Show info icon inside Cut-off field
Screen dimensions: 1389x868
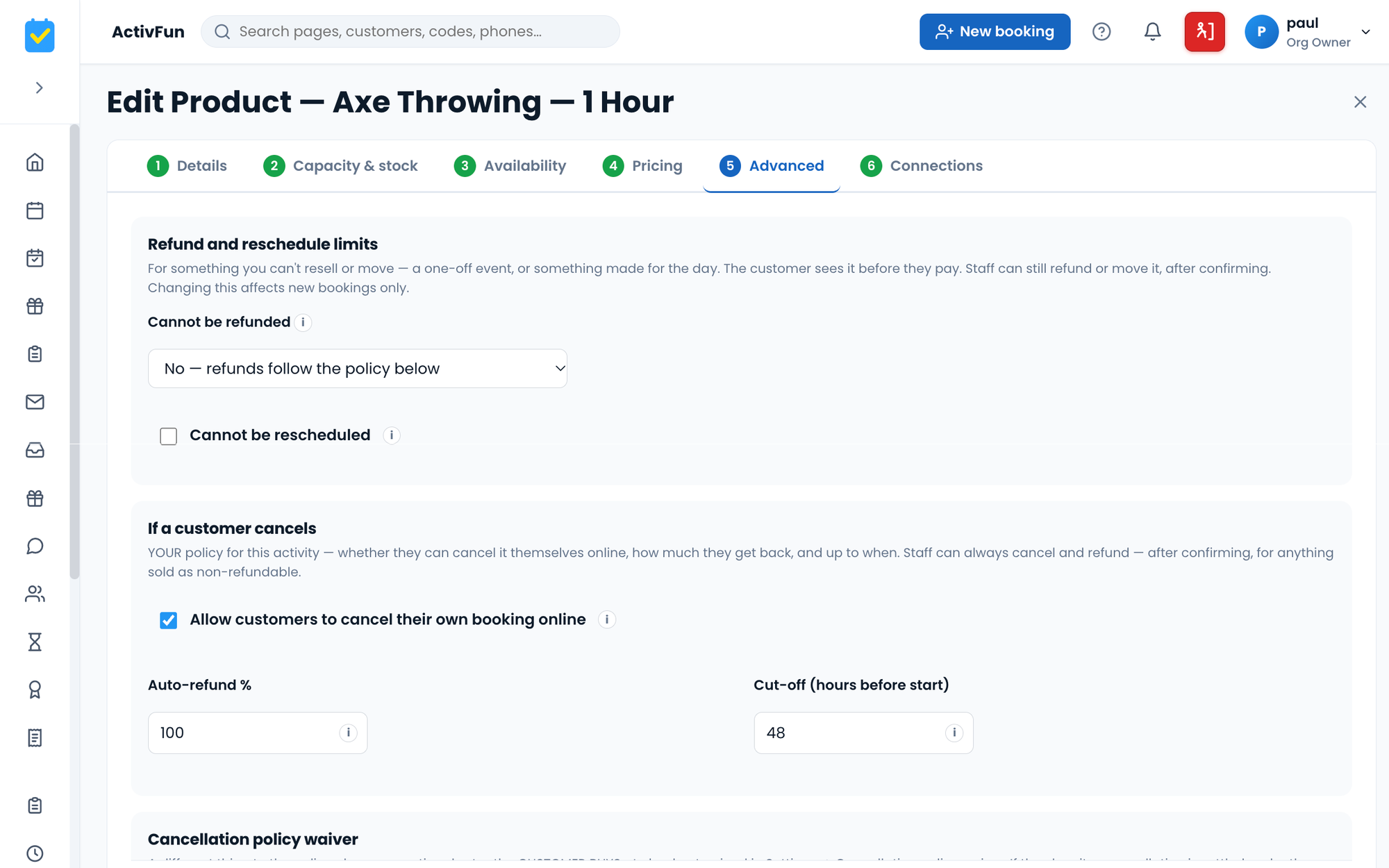click(x=954, y=733)
